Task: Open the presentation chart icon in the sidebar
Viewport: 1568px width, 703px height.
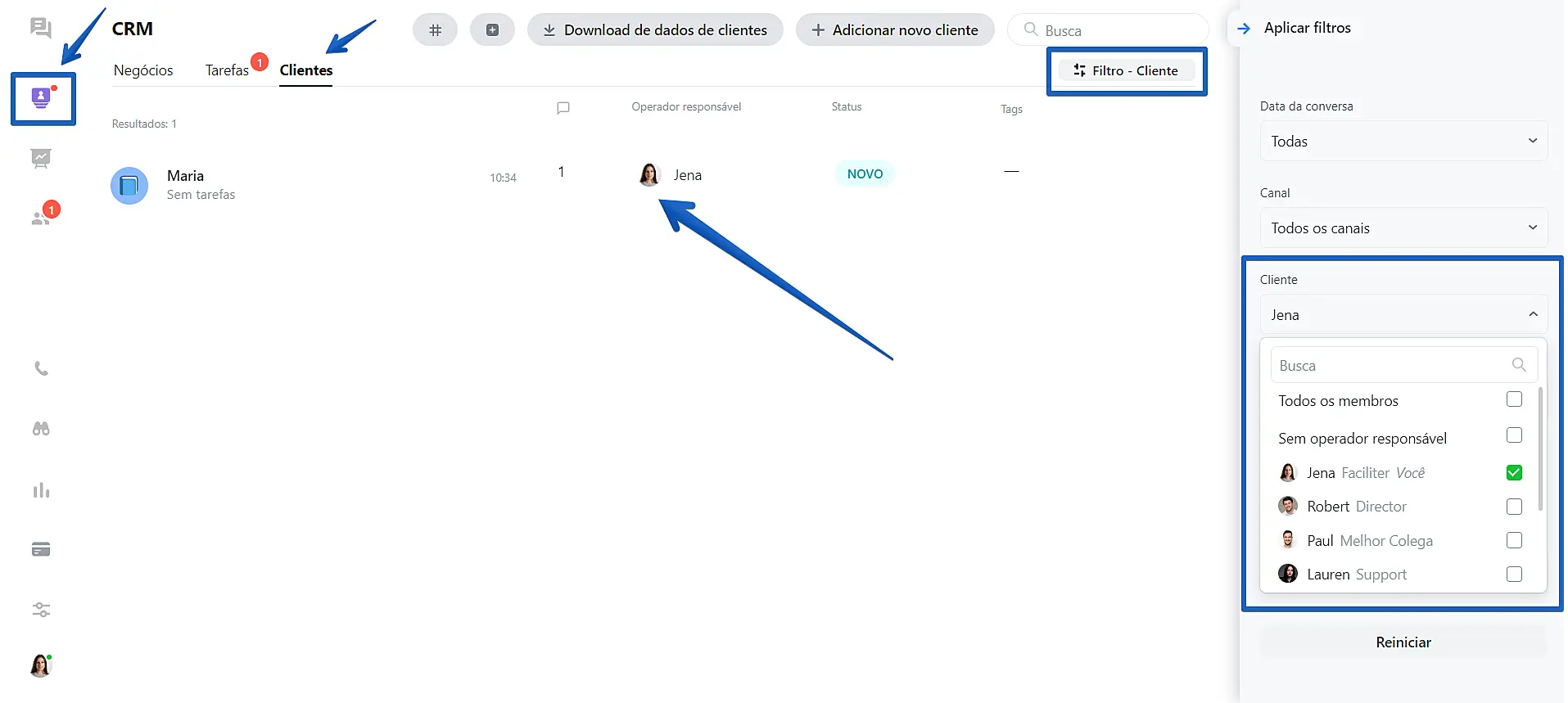Action: (x=41, y=158)
